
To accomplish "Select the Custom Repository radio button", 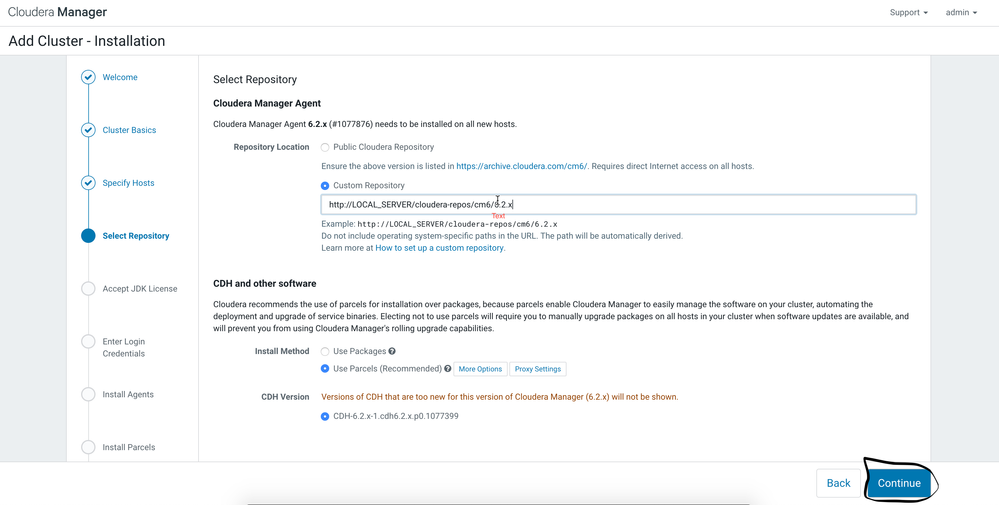I will 325,186.
